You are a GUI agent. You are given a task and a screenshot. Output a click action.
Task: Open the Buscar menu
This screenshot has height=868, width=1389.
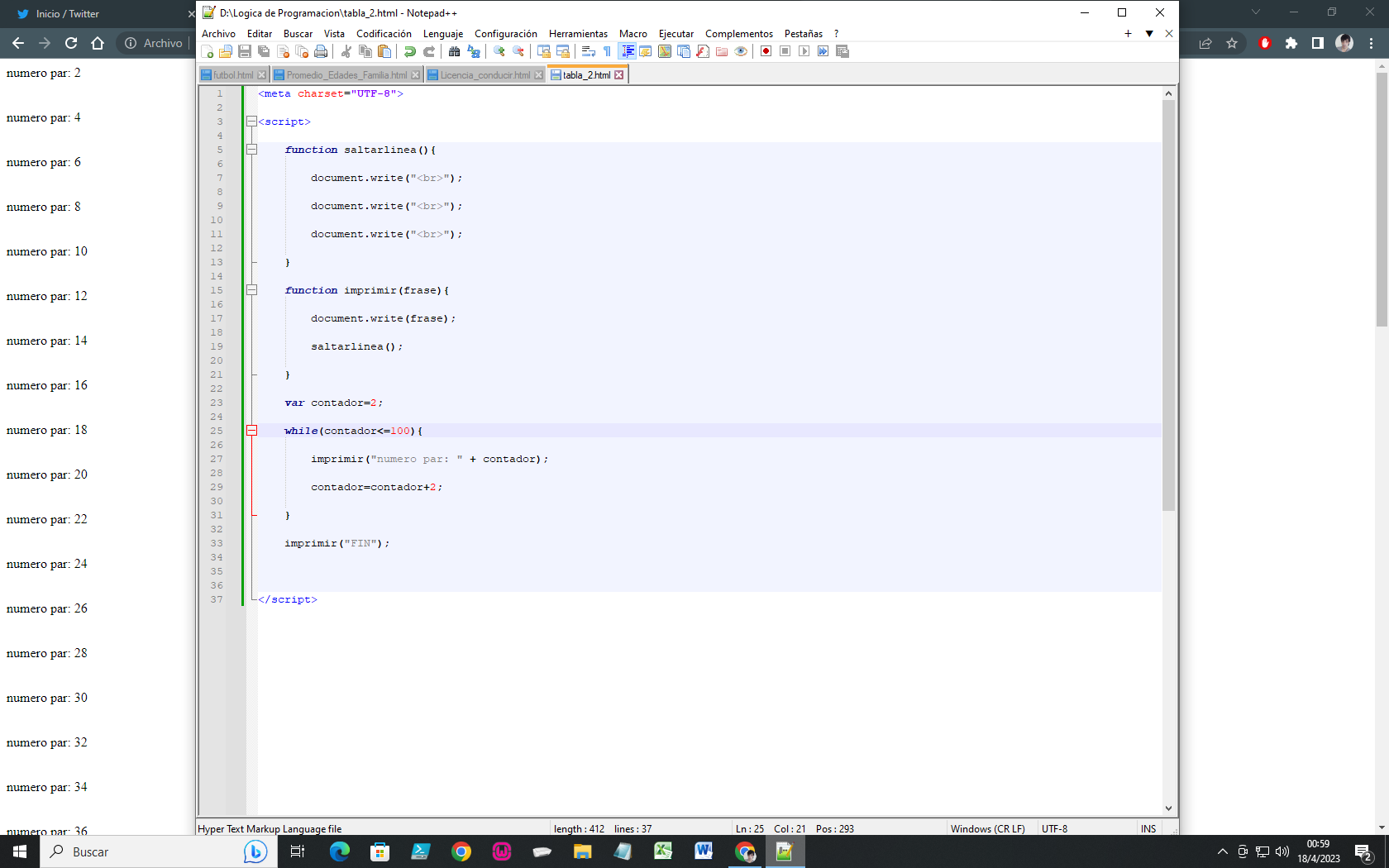298,34
